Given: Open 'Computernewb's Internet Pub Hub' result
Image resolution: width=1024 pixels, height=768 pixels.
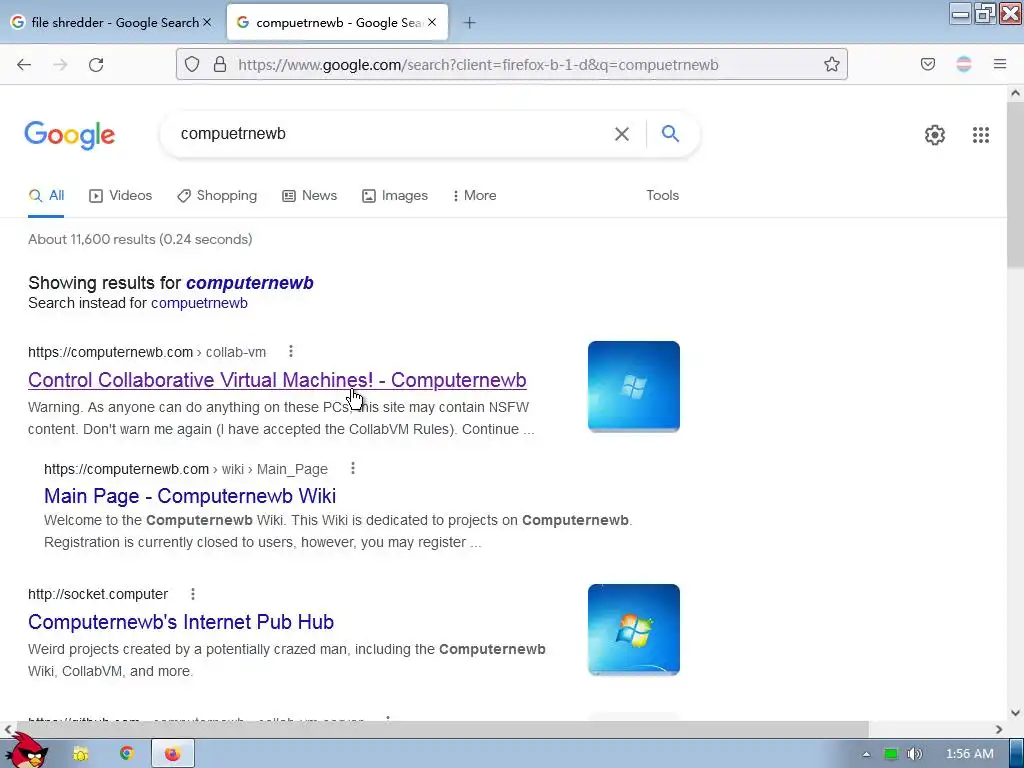Looking at the screenshot, I should 181,622.
